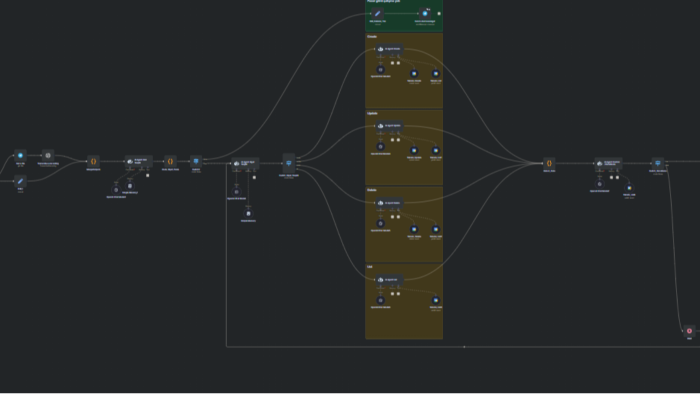Add a tool to the first AI Agent
The width and height of the screenshot is (700, 394).
(x=148, y=175)
